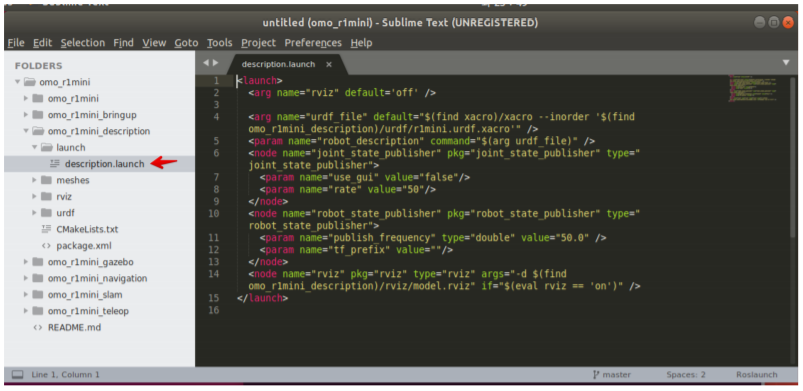Change syntax via Roslaunch label
Viewport: 803px width, 391px height.
click(x=756, y=375)
